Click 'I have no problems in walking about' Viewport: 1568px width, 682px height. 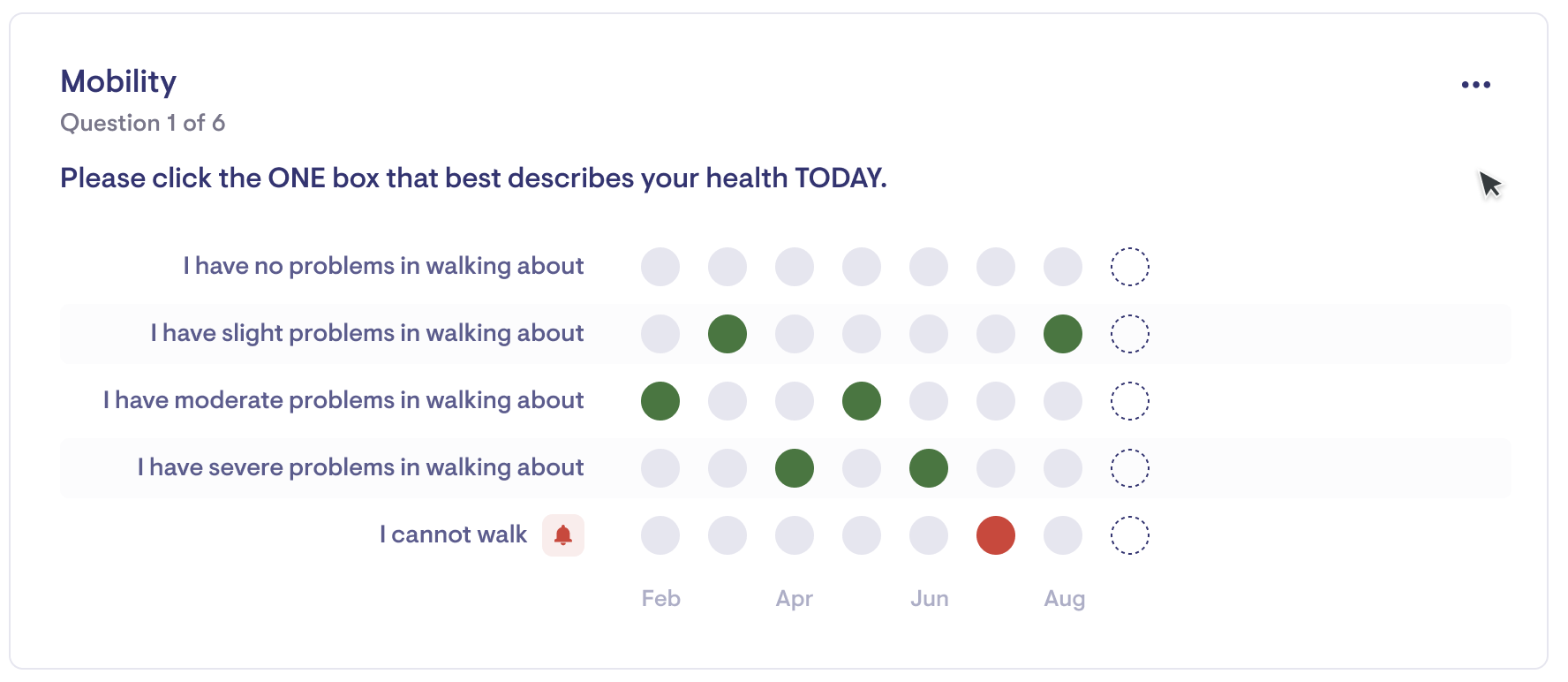point(383,266)
